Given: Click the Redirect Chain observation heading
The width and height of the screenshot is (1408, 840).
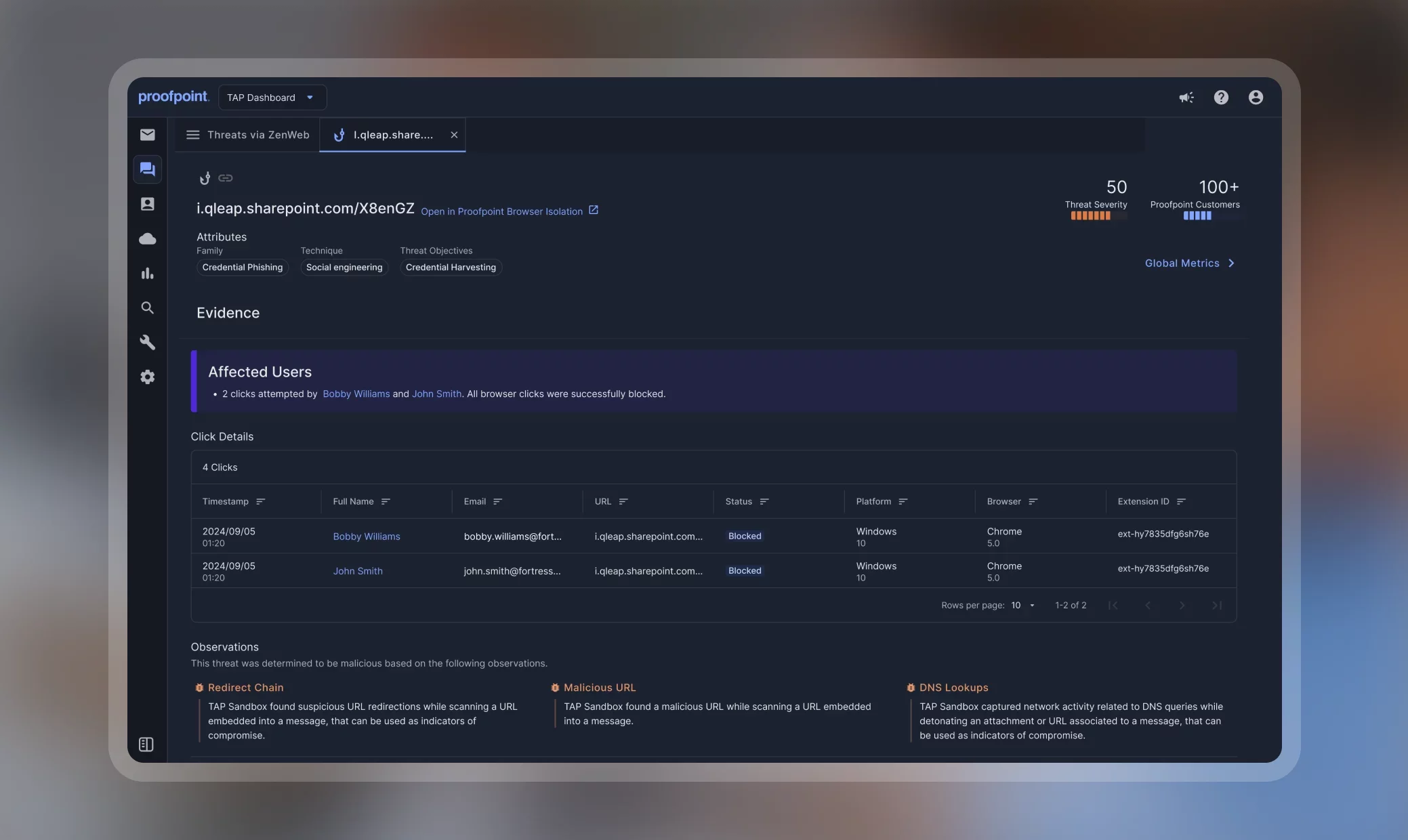Looking at the screenshot, I should tap(245, 688).
